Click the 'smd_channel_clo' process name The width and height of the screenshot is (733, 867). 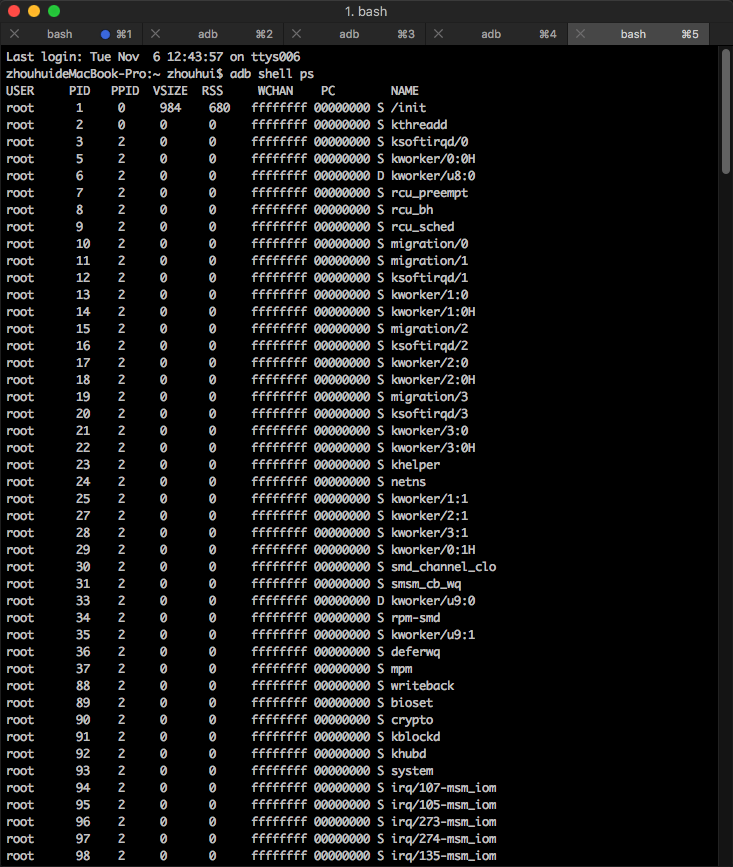(x=443, y=567)
